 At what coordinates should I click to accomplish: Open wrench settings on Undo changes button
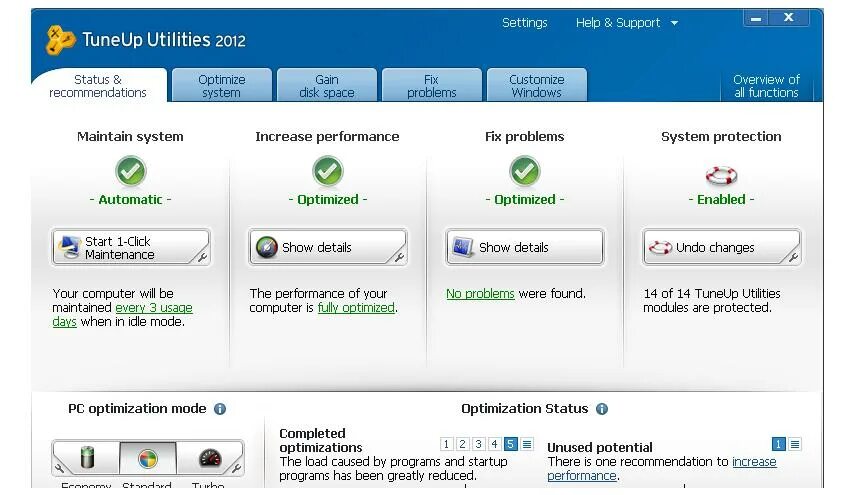point(794,257)
